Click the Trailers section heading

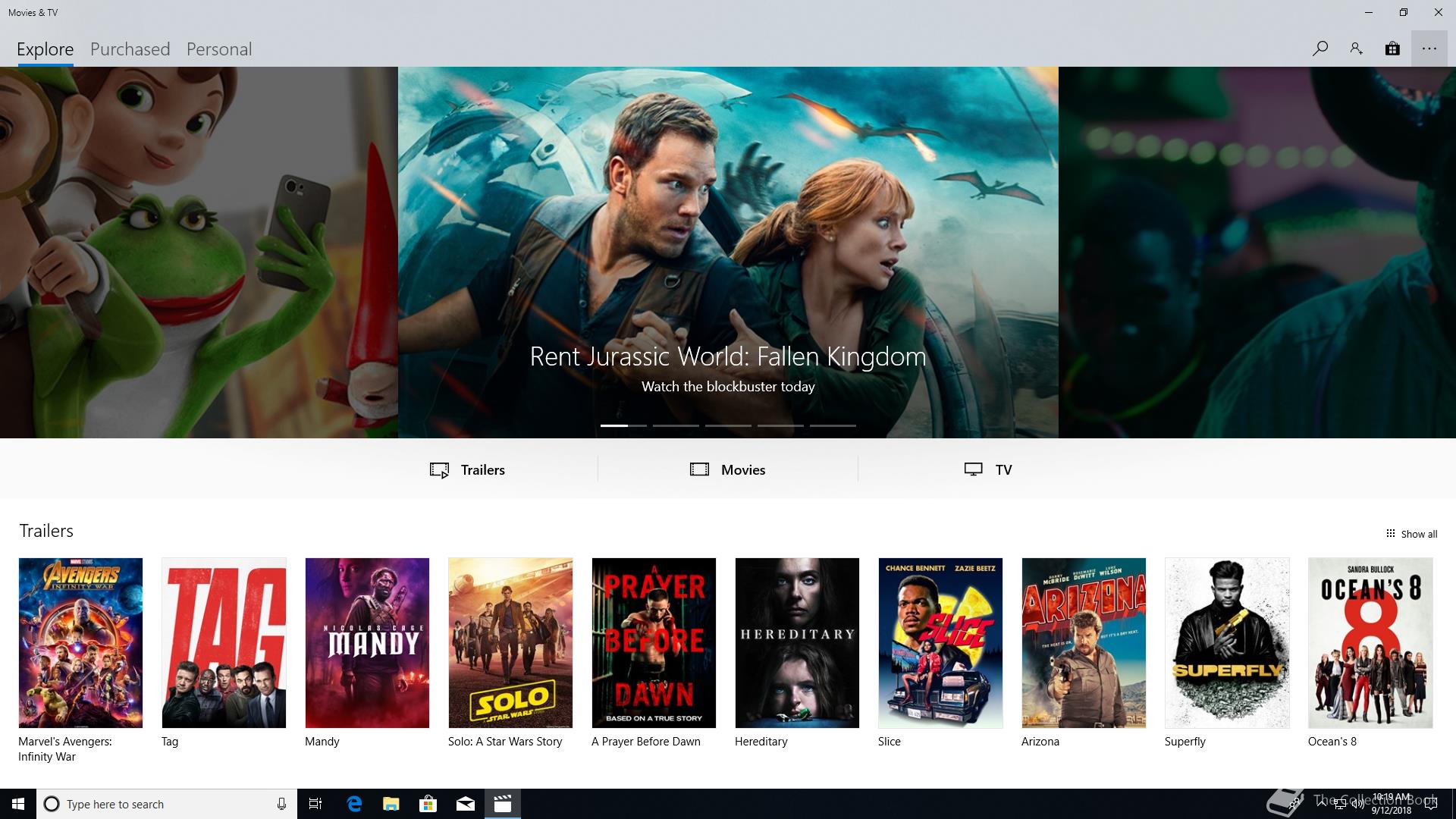pyautogui.click(x=46, y=531)
